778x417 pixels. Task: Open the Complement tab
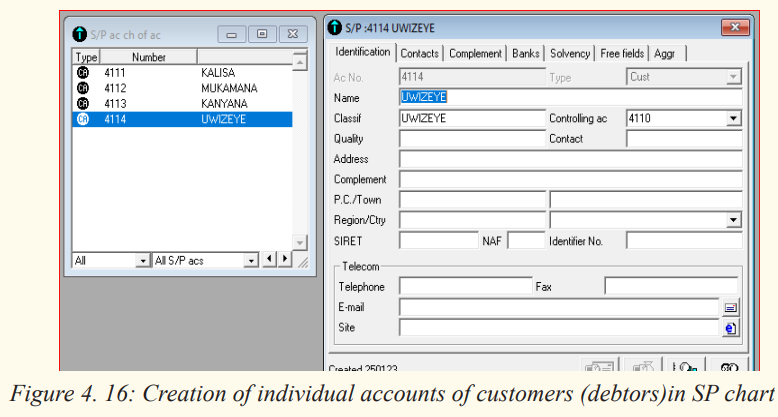[475, 54]
